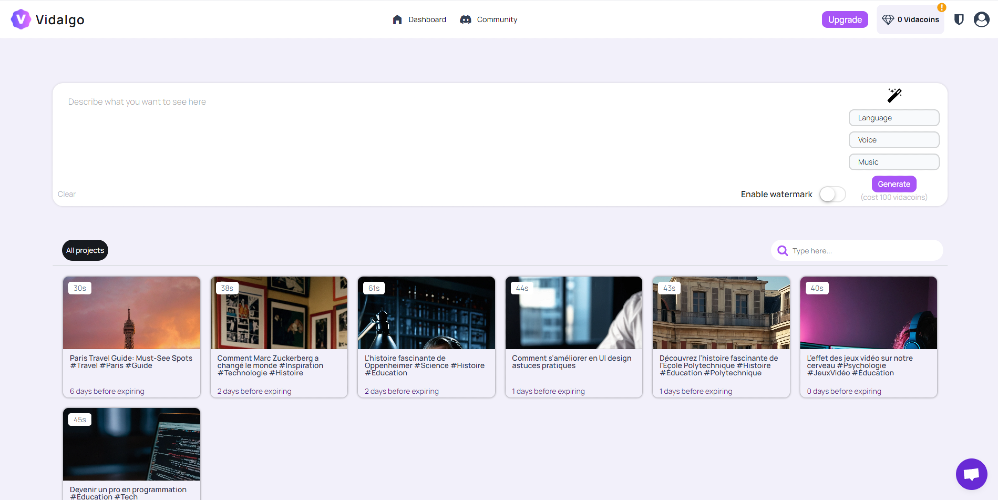998x500 pixels.
Task: Open Paris Travel Guide project thumbnail
Action: coord(132,313)
